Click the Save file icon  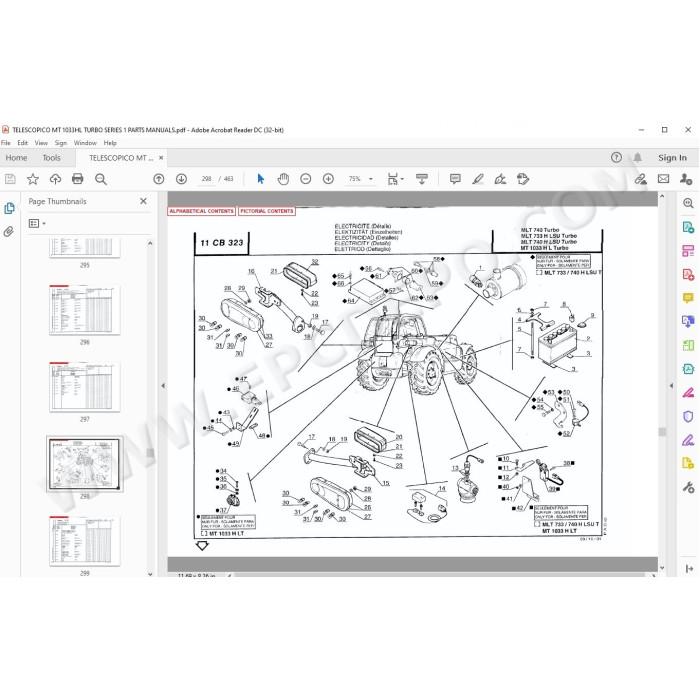point(10,179)
